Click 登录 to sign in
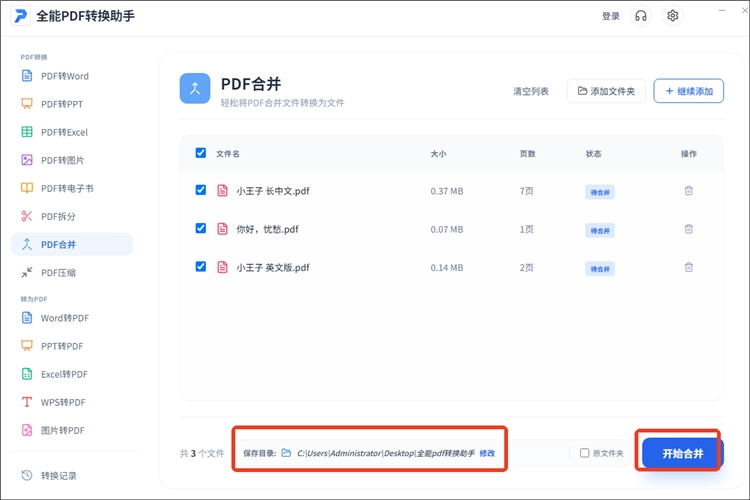This screenshot has width=750, height=500. (x=610, y=17)
